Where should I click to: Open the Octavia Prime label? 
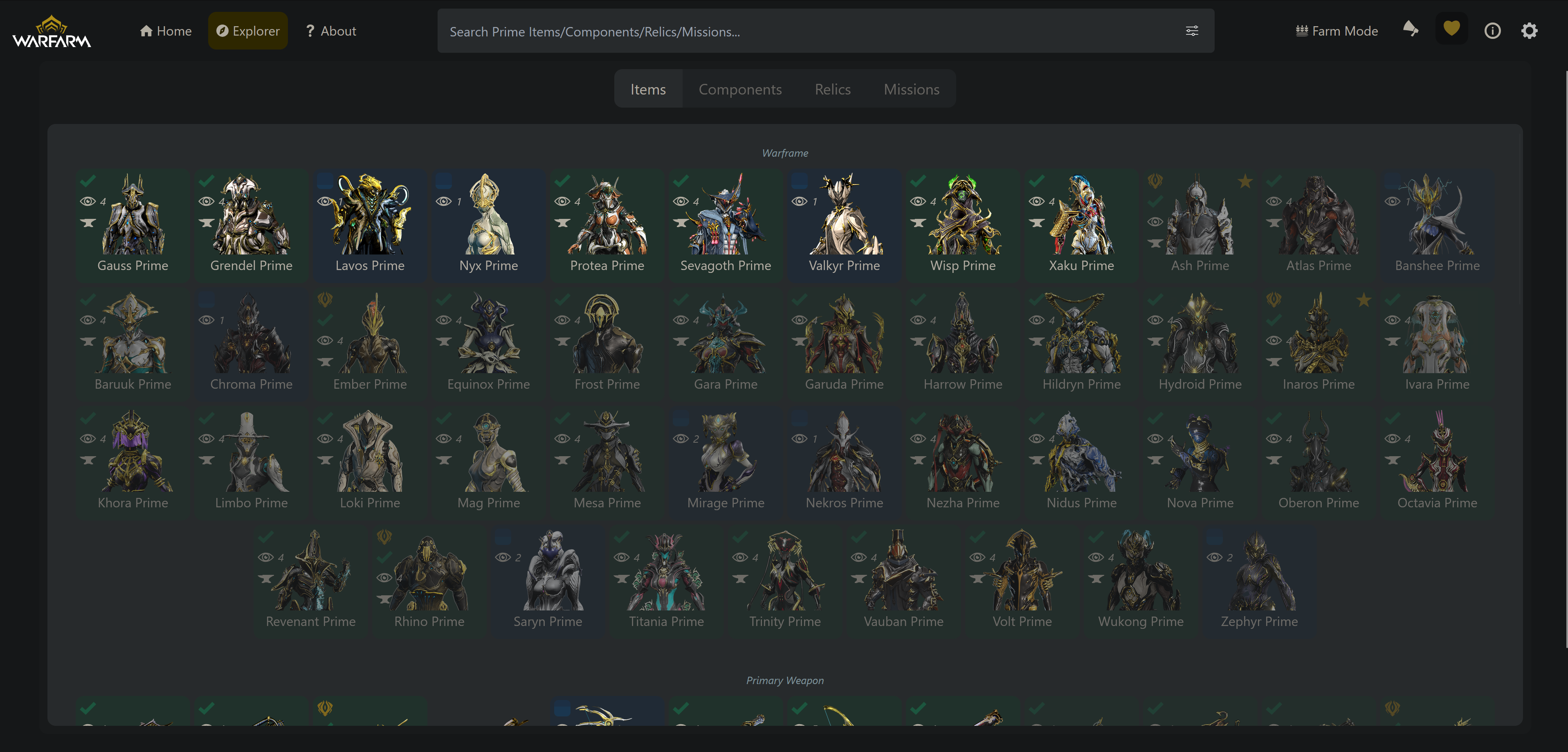tap(1437, 503)
